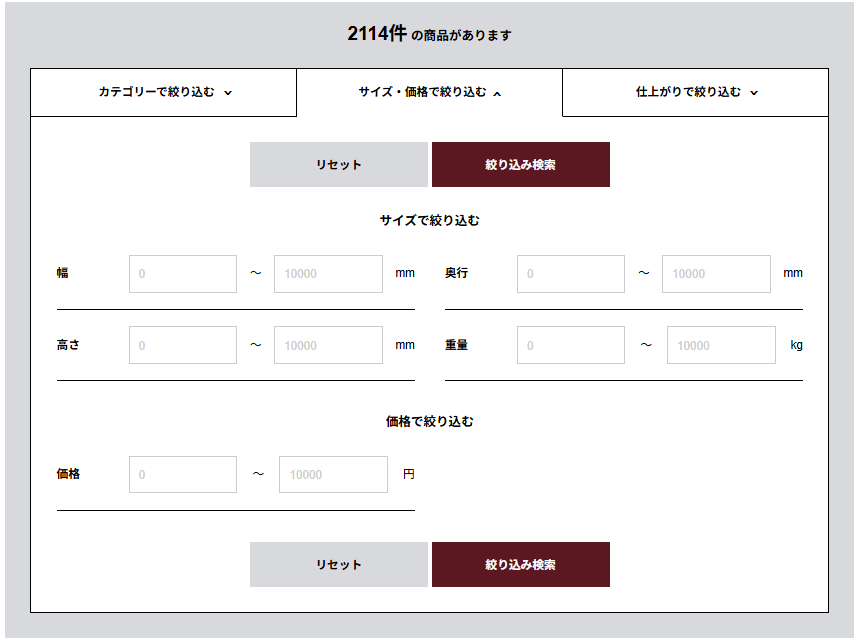This screenshot has height=642, width=859.
Task: Click chevron icon beside カテゴリーで絞り込む
Action: [x=228, y=93]
